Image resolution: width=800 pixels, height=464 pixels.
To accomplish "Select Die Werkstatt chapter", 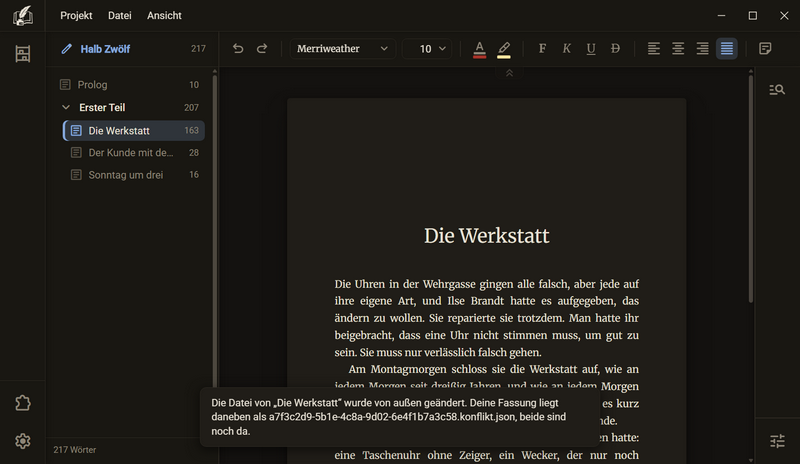I will (x=134, y=131).
